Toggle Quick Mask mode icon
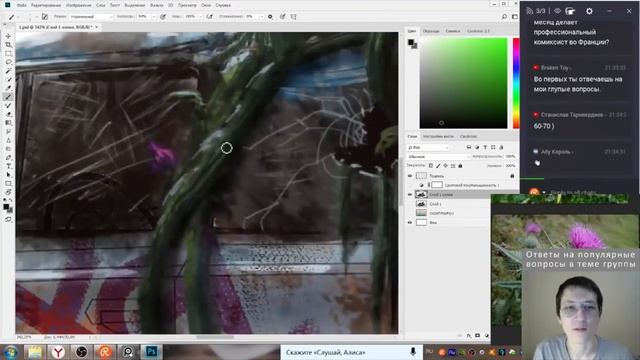Viewport: 640px width, 360px height. click(x=9, y=219)
